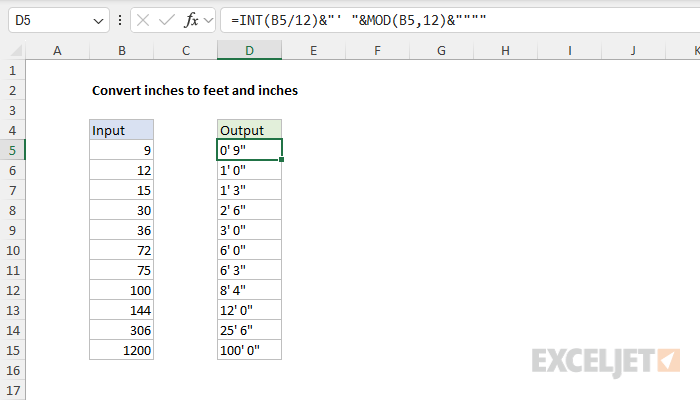This screenshot has width=700, height=400.
Task: Click the Output header cell
Action: coord(249,130)
